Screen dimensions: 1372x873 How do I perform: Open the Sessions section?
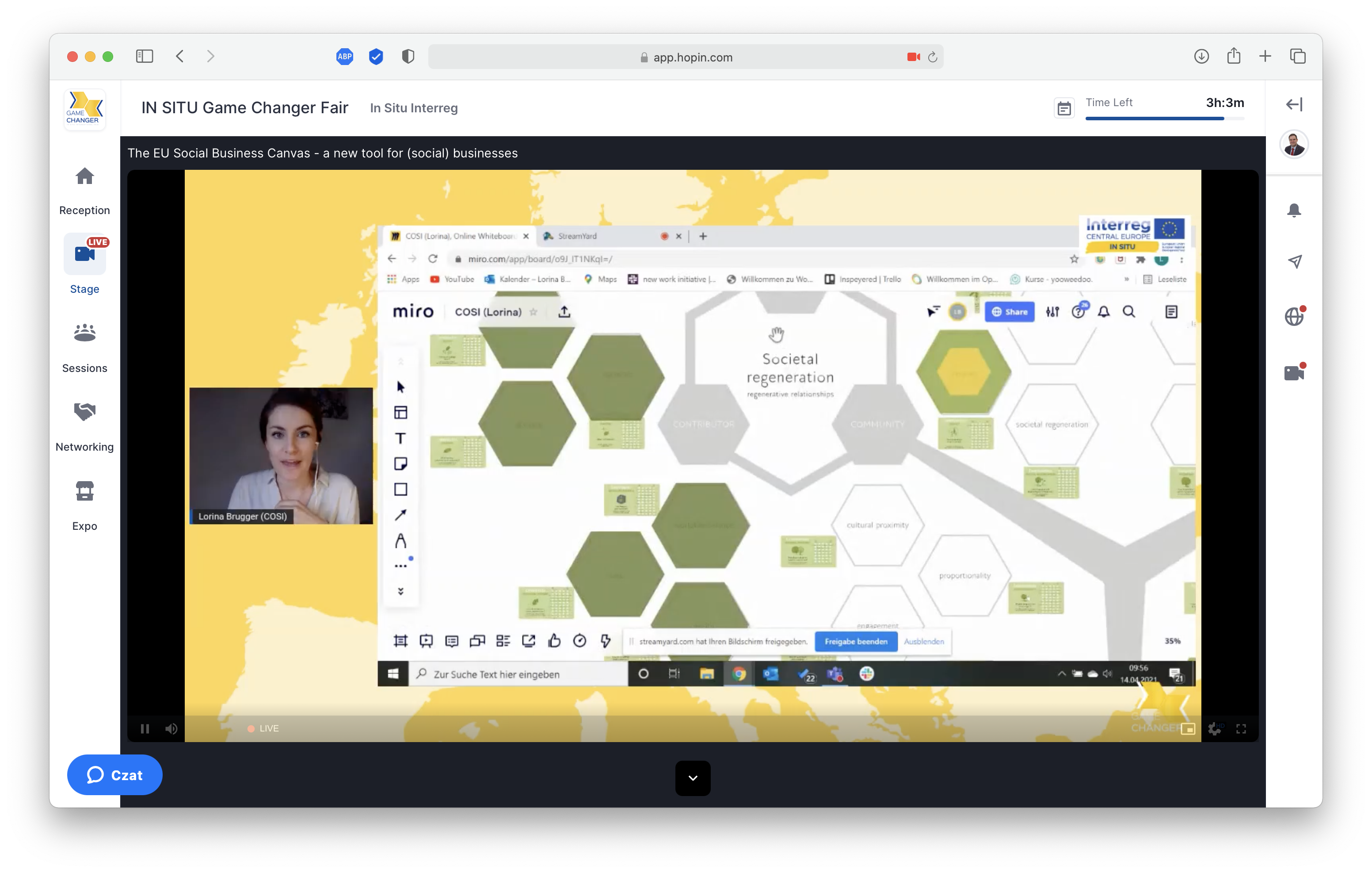coord(84,348)
